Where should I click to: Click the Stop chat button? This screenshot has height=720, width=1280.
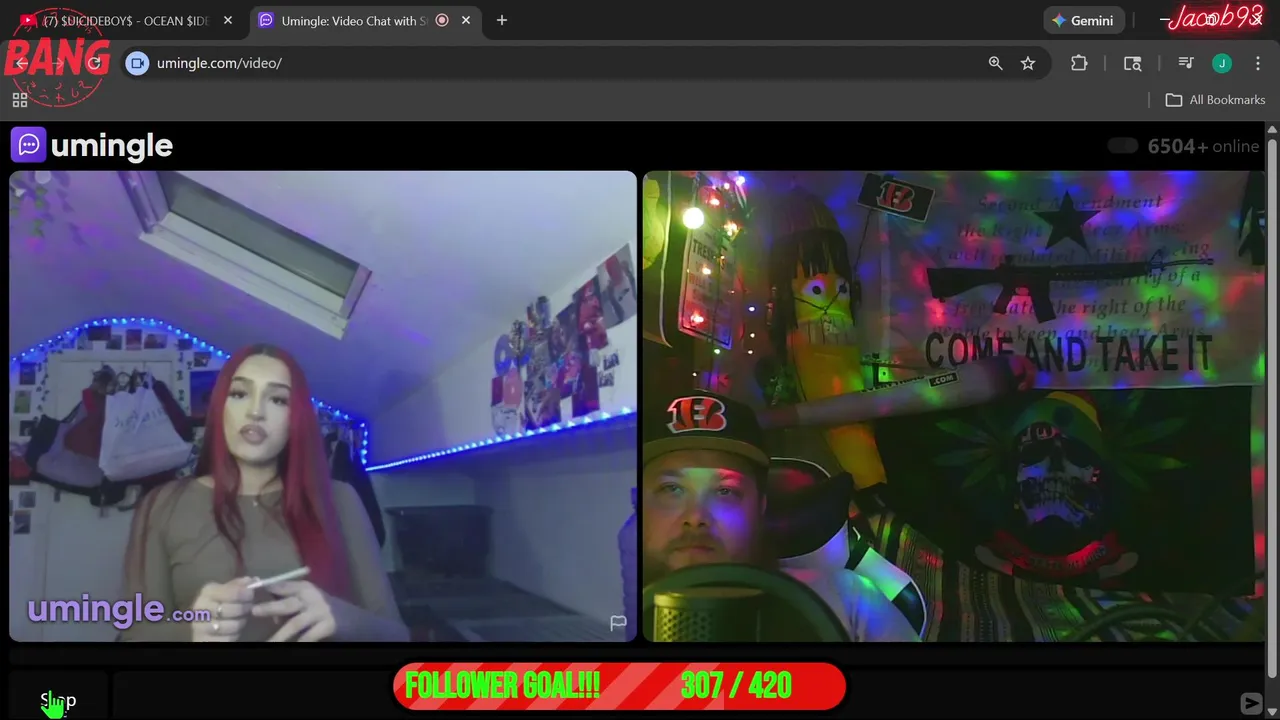pos(58,700)
